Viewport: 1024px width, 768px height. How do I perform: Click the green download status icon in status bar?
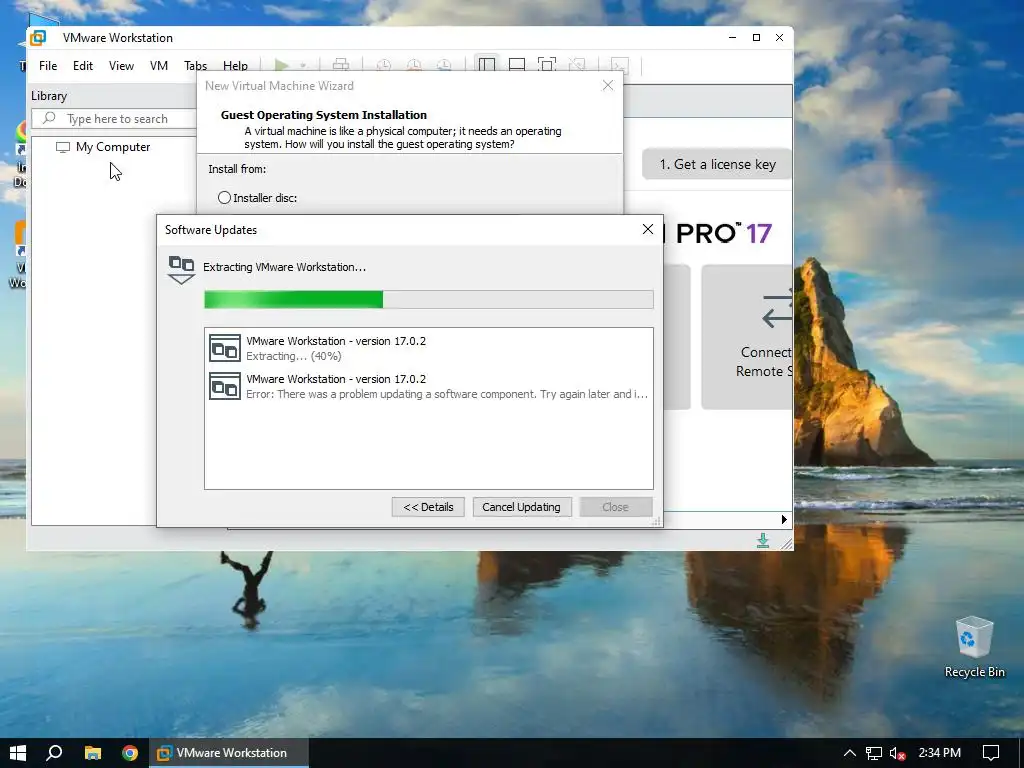pos(762,540)
